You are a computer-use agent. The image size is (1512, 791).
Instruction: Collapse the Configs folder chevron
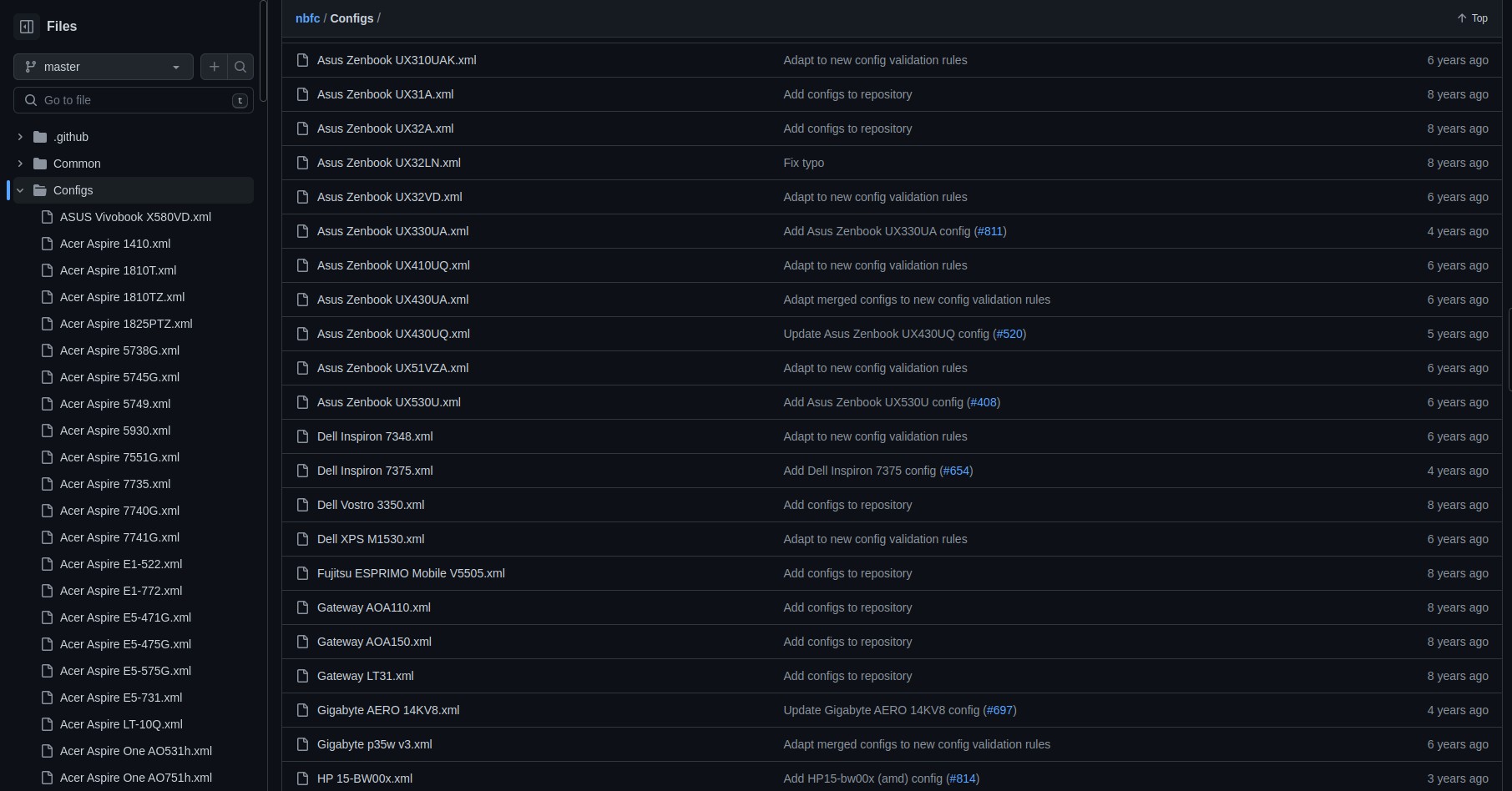[x=20, y=190]
